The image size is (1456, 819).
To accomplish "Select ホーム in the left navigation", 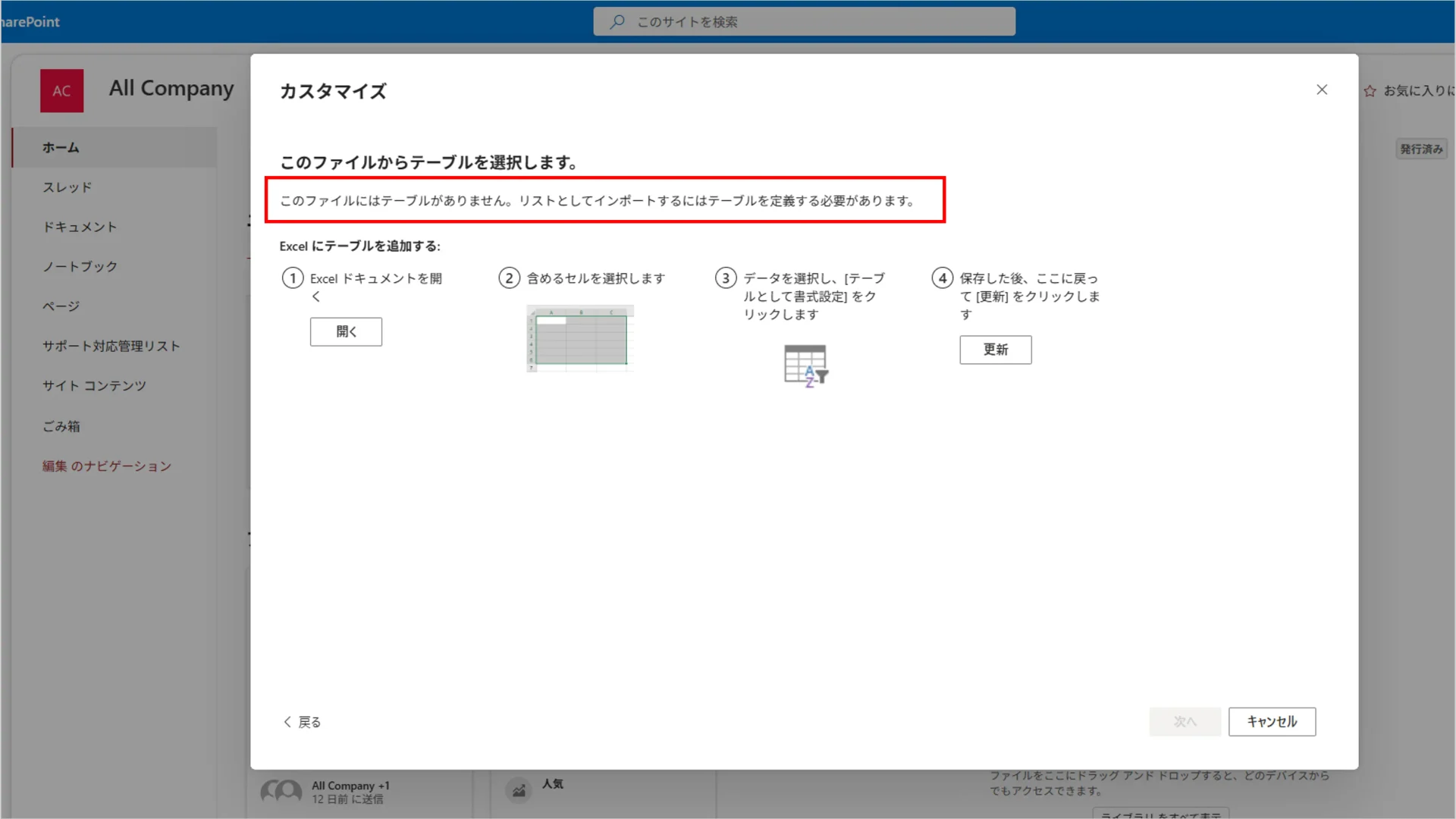I will pos(115,147).
